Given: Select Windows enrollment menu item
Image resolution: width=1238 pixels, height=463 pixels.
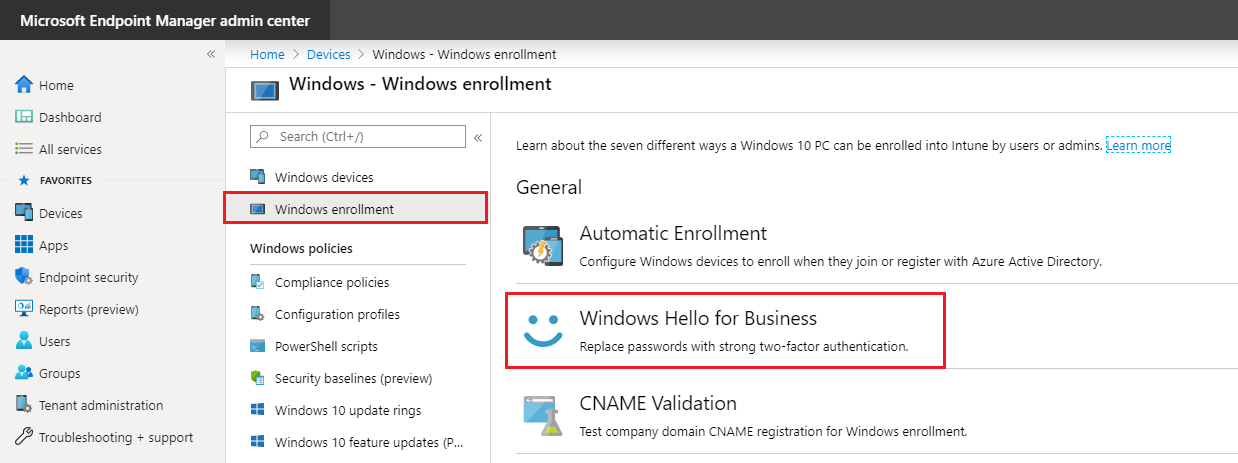Looking at the screenshot, I should point(334,209).
